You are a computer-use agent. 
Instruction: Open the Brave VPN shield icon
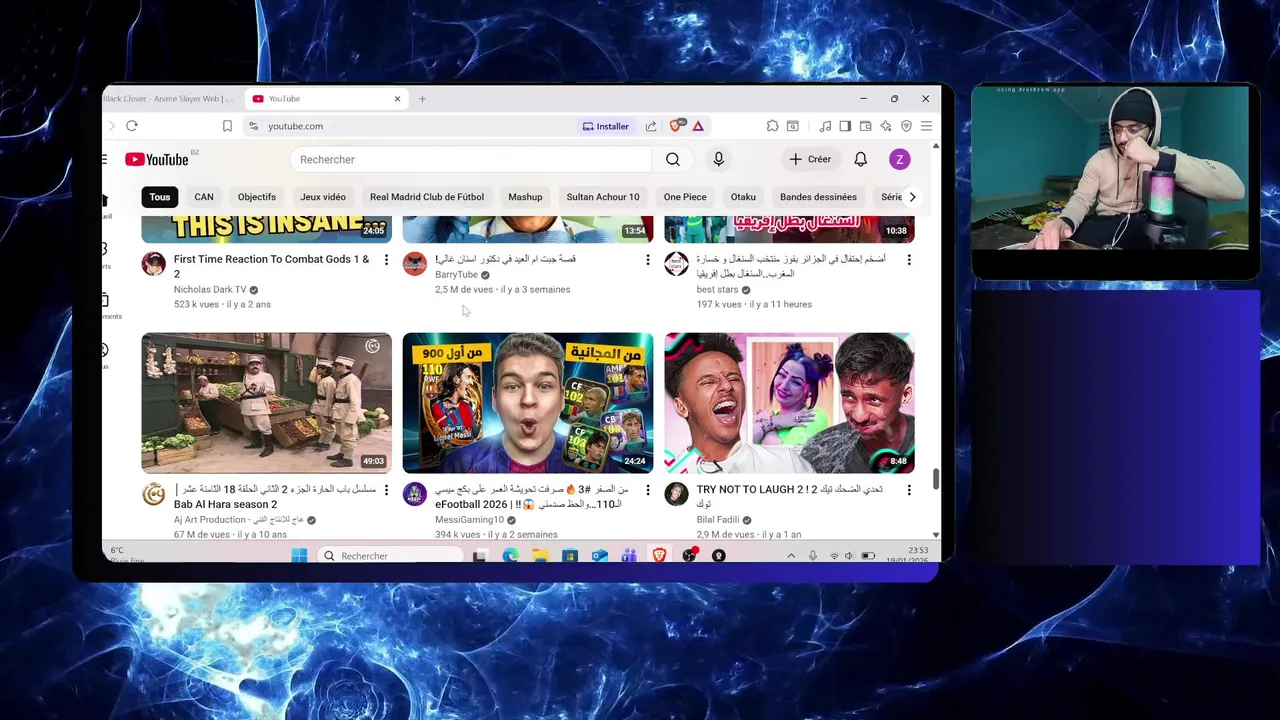906,126
